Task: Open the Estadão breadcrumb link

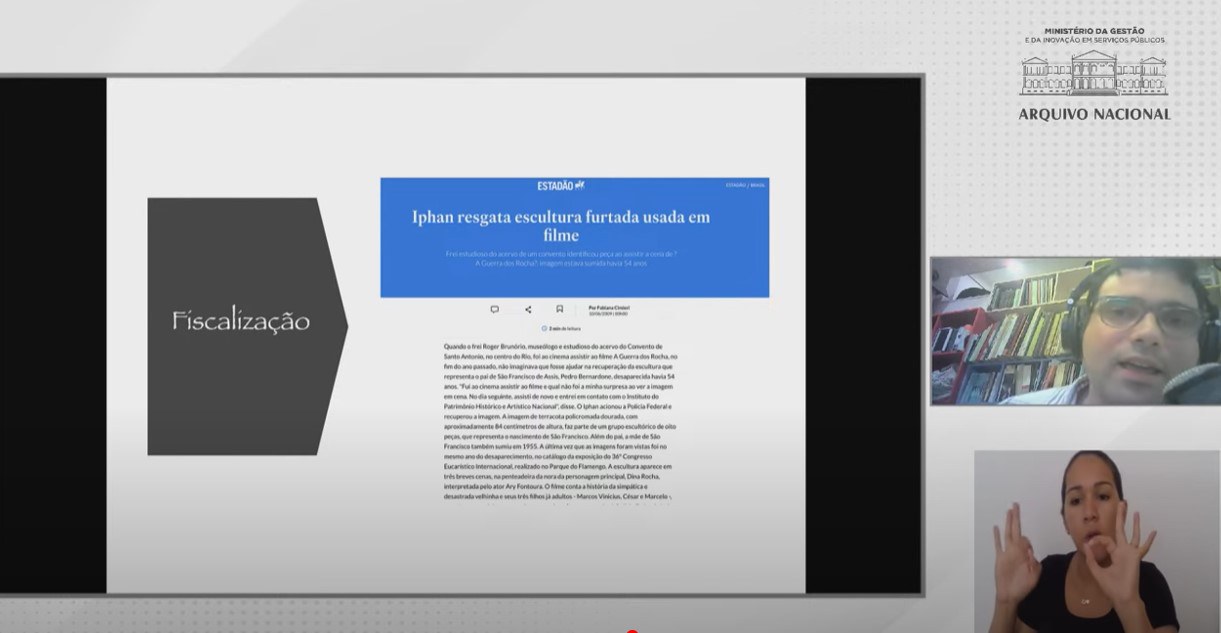Action: pyautogui.click(x=735, y=185)
